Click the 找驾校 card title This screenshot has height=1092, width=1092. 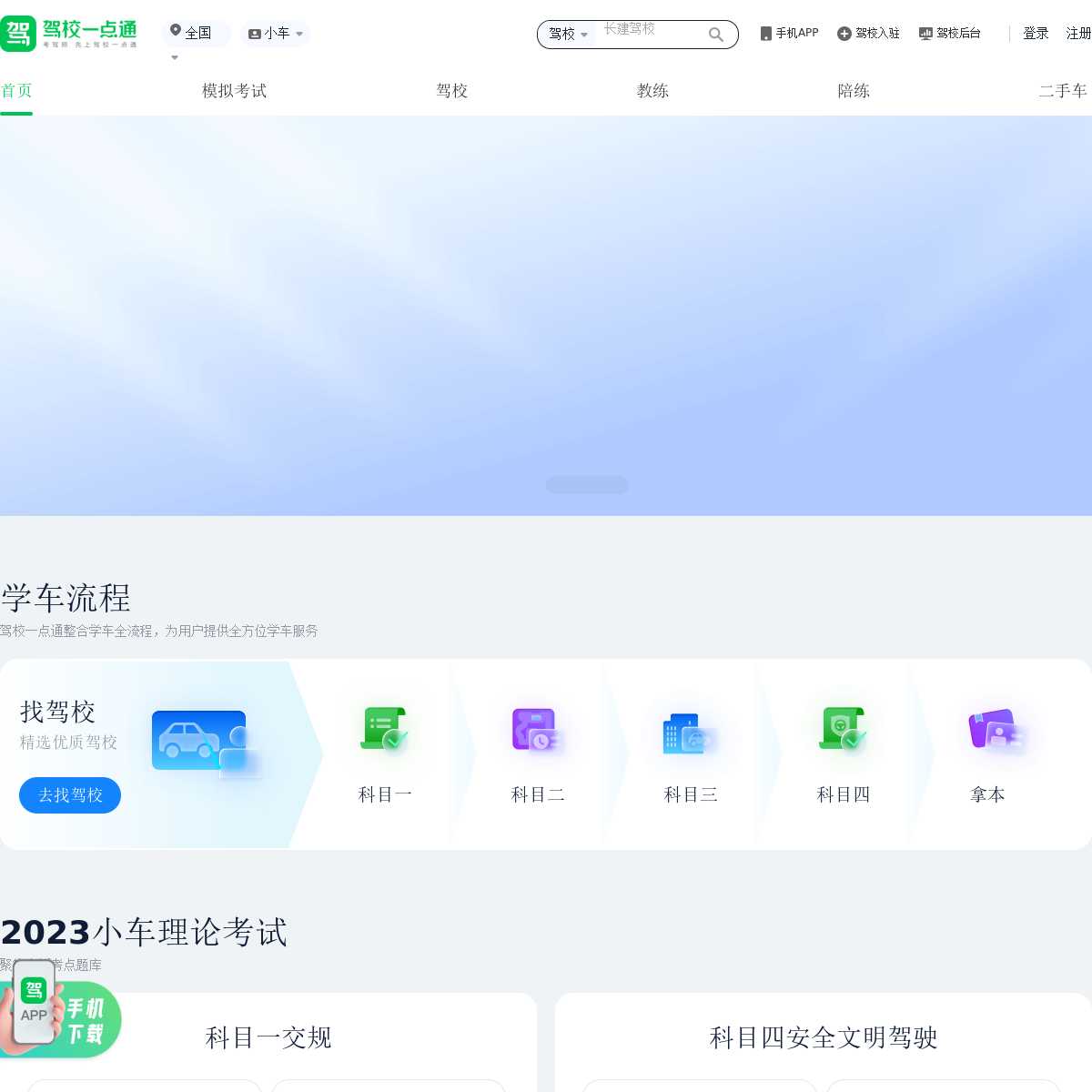58,712
